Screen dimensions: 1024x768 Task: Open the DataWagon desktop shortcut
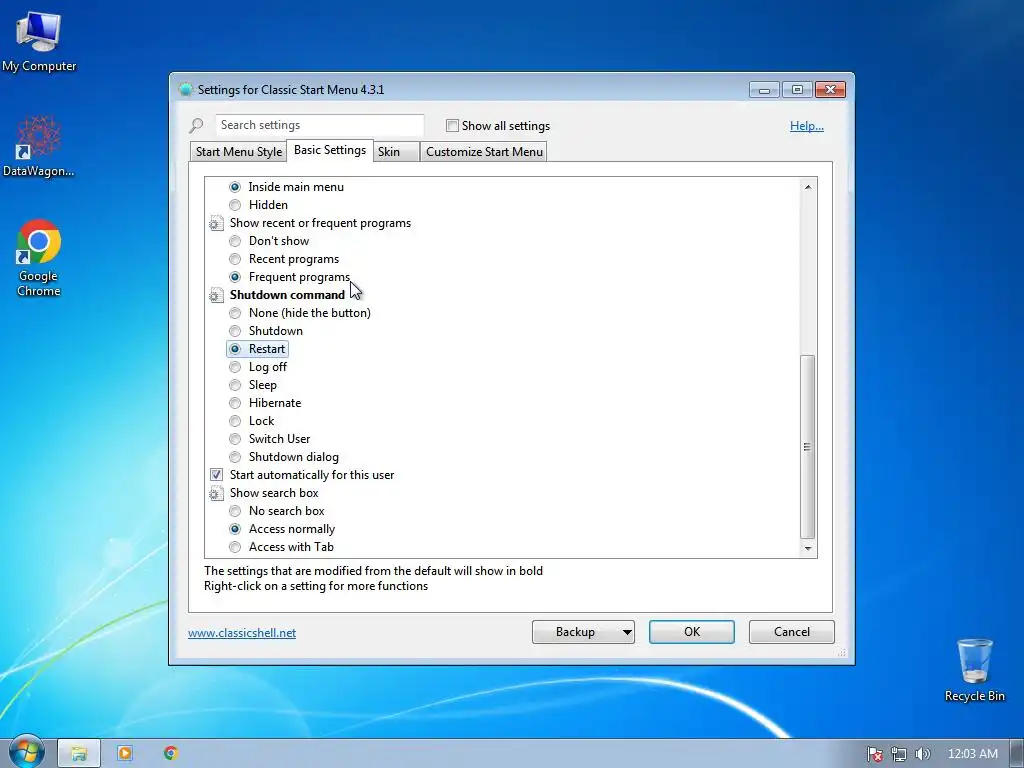pos(39,146)
